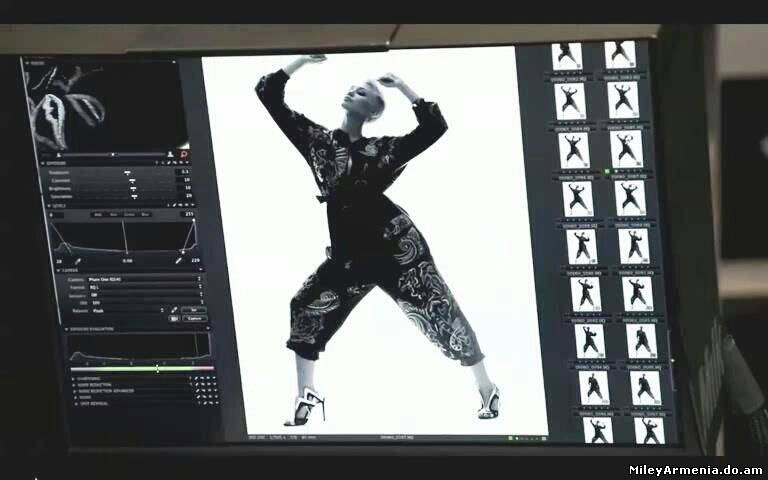768x480 pixels.
Task: Edit the Levels white input field showing 255
Action: click(189, 214)
